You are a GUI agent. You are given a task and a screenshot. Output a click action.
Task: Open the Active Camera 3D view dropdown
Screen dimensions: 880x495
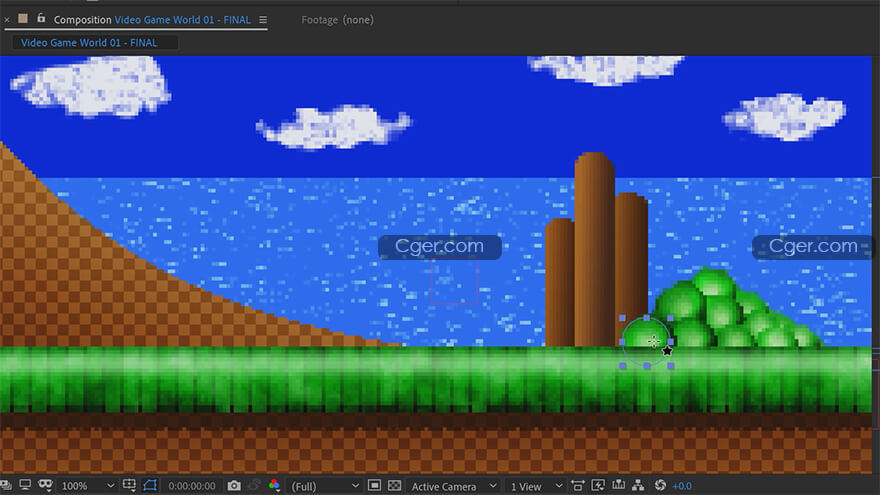tap(453, 486)
